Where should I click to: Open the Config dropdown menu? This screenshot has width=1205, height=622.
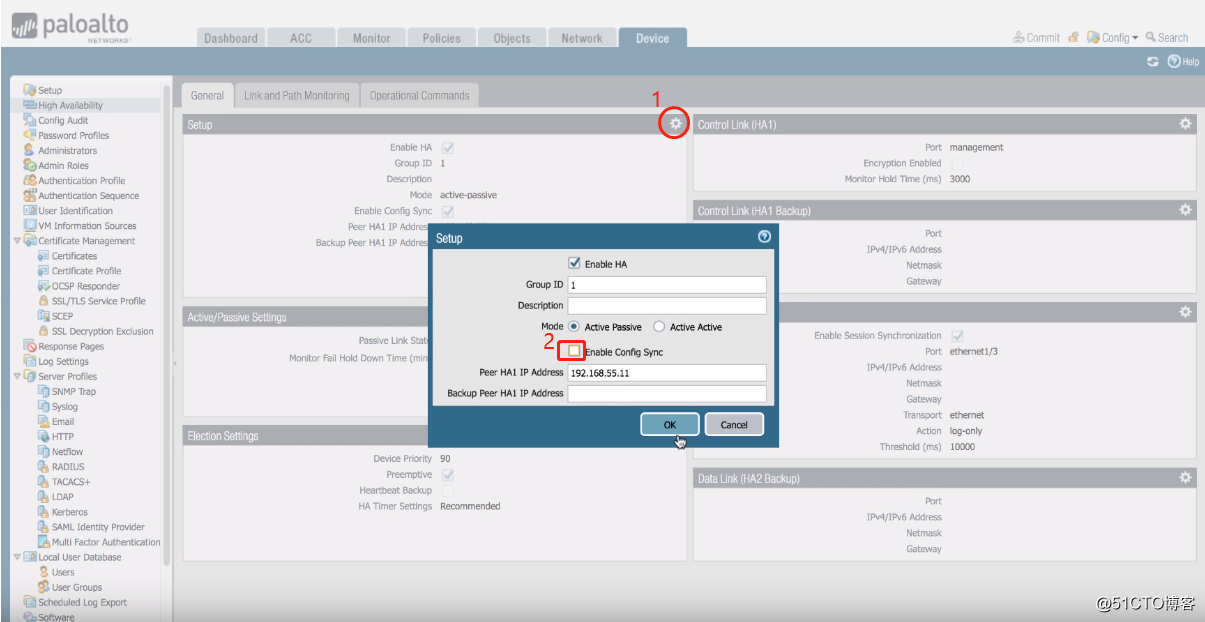click(x=1113, y=38)
